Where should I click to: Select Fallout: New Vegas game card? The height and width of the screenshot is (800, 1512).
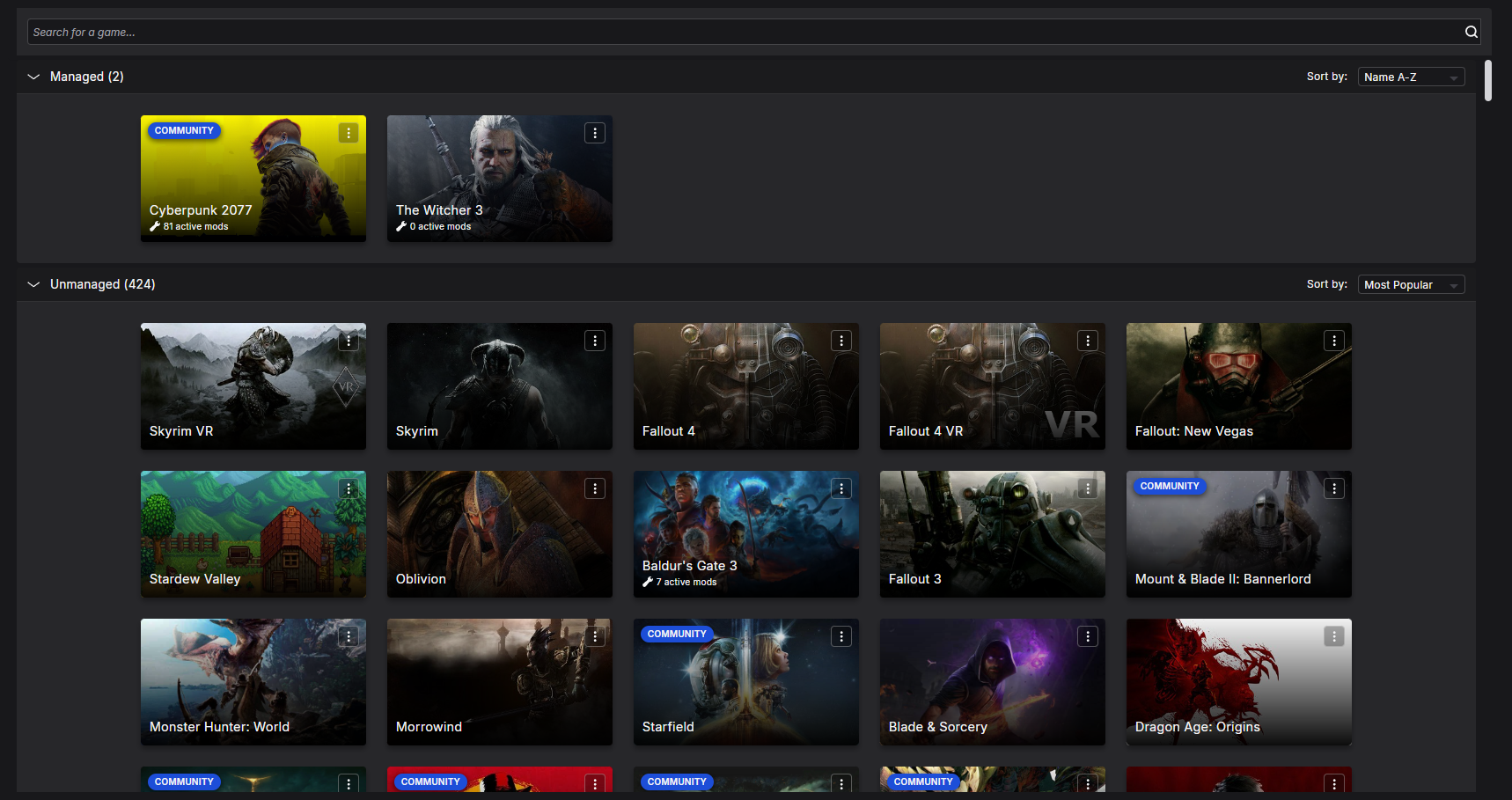coord(1239,386)
